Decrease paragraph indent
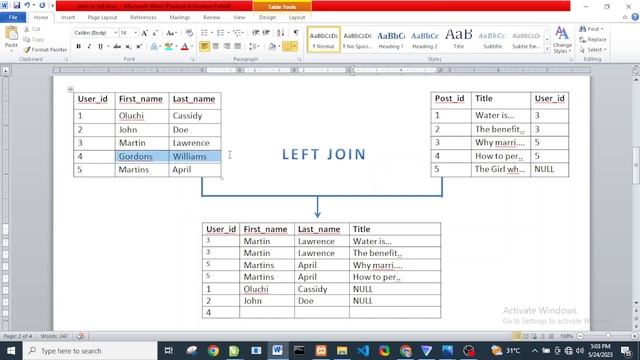 pos(256,33)
